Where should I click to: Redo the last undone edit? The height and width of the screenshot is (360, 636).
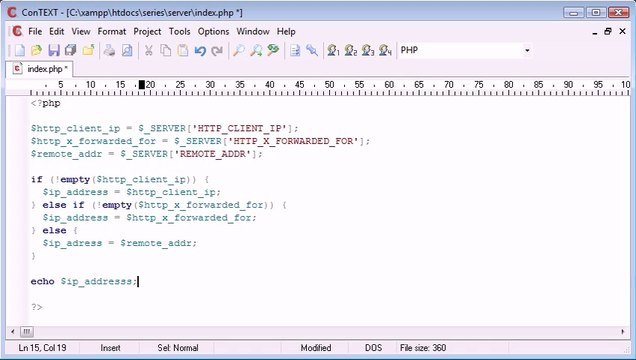pos(217,50)
